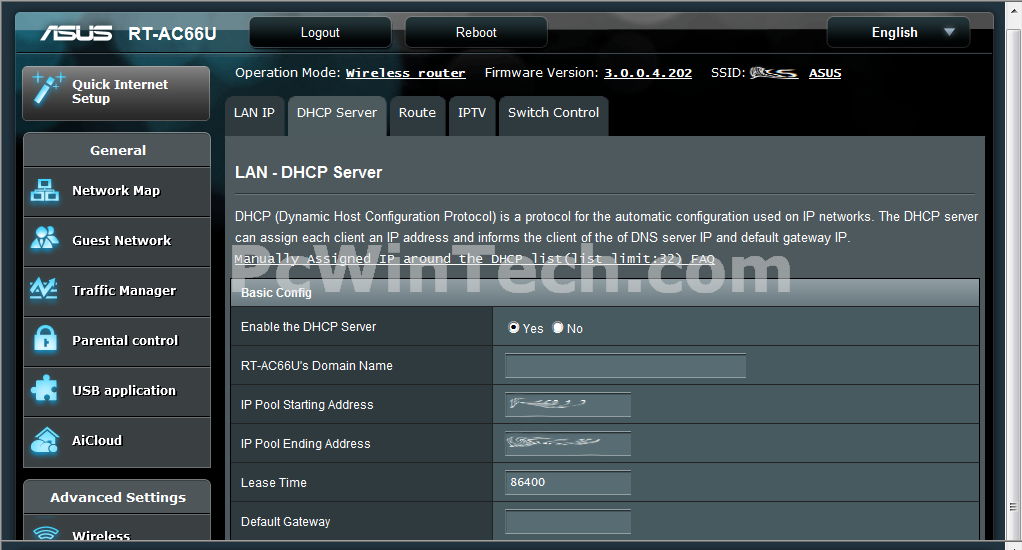
Task: Click the Logout button
Action: point(320,33)
